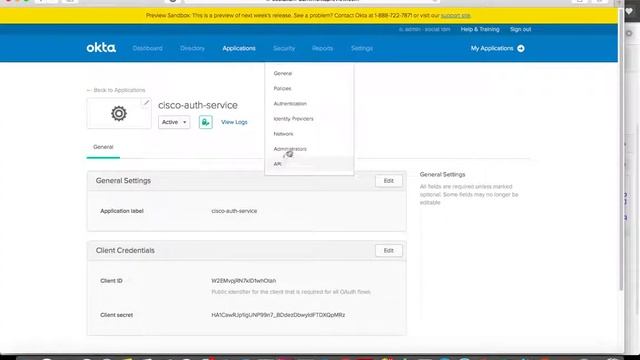
Task: Click the Application label value cisco-auth-service
Action: tap(234, 211)
